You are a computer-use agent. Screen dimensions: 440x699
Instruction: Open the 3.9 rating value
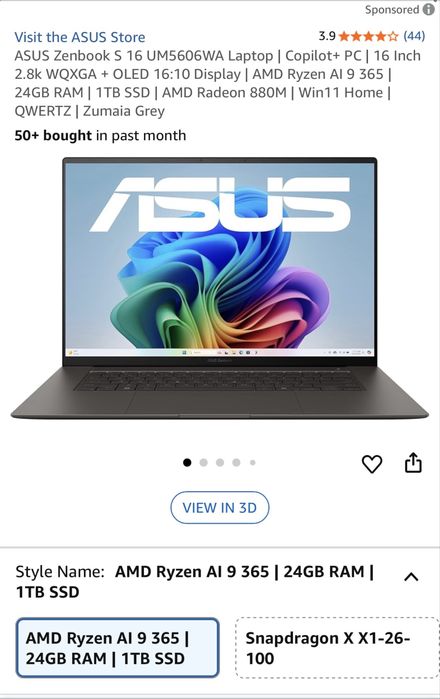click(327, 36)
